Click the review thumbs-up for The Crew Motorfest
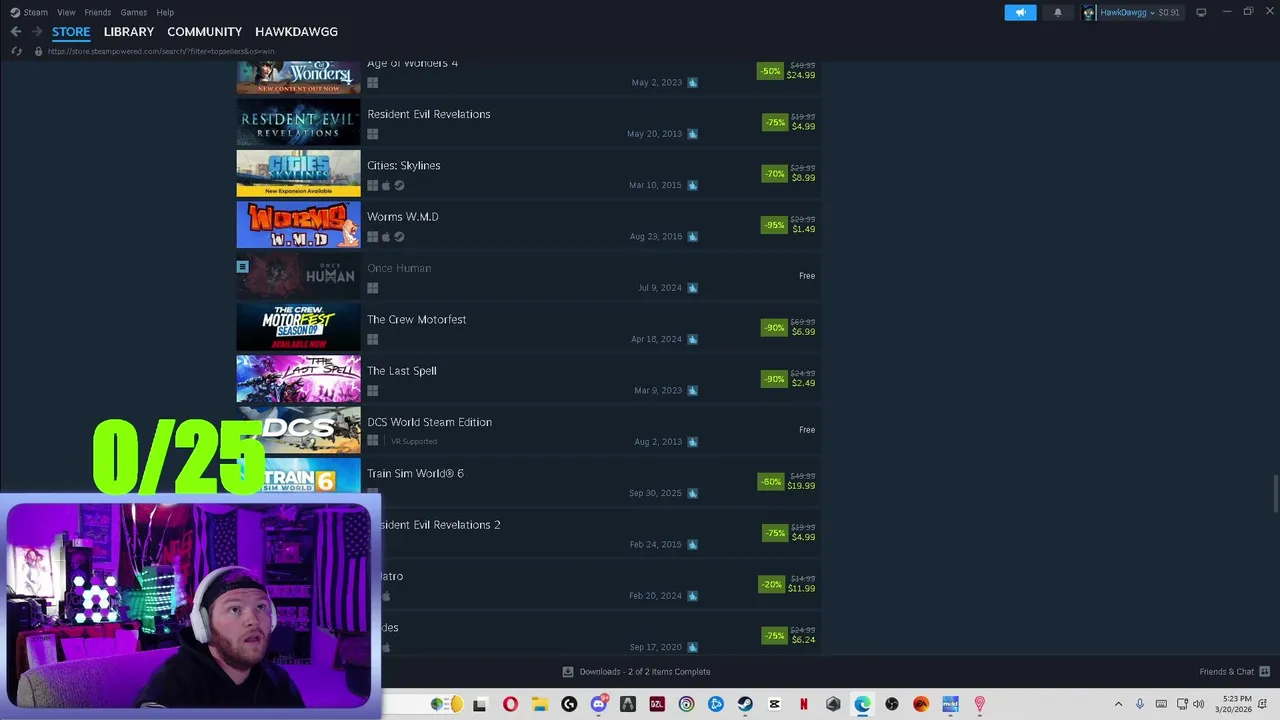 692,339
